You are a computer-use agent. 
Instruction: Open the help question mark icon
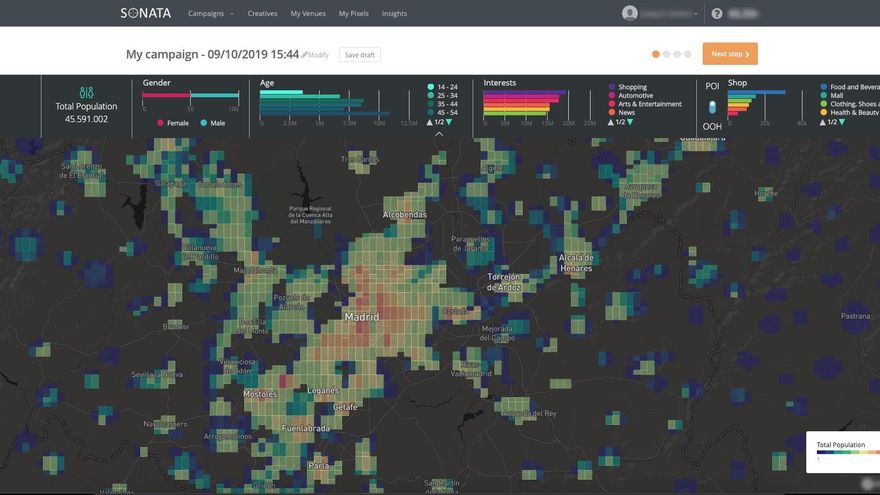pyautogui.click(x=716, y=14)
